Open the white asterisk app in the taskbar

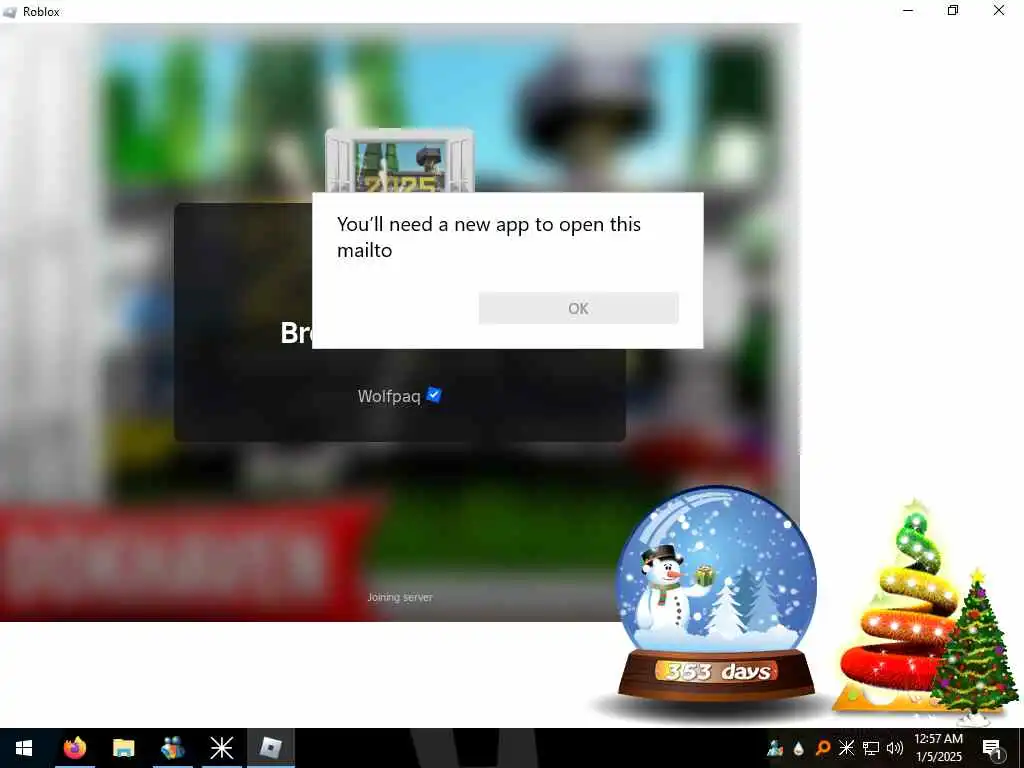click(221, 748)
